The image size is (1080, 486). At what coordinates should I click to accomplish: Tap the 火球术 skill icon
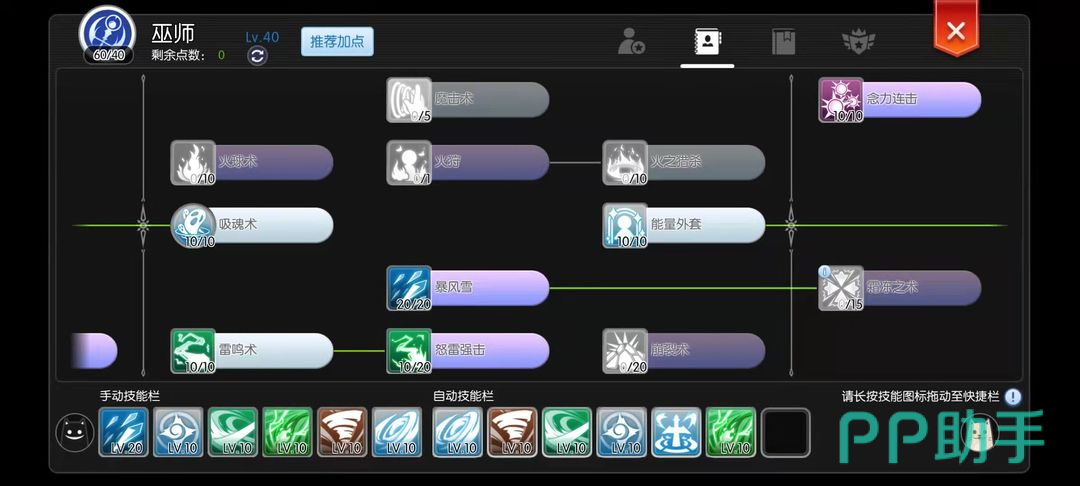point(193,162)
